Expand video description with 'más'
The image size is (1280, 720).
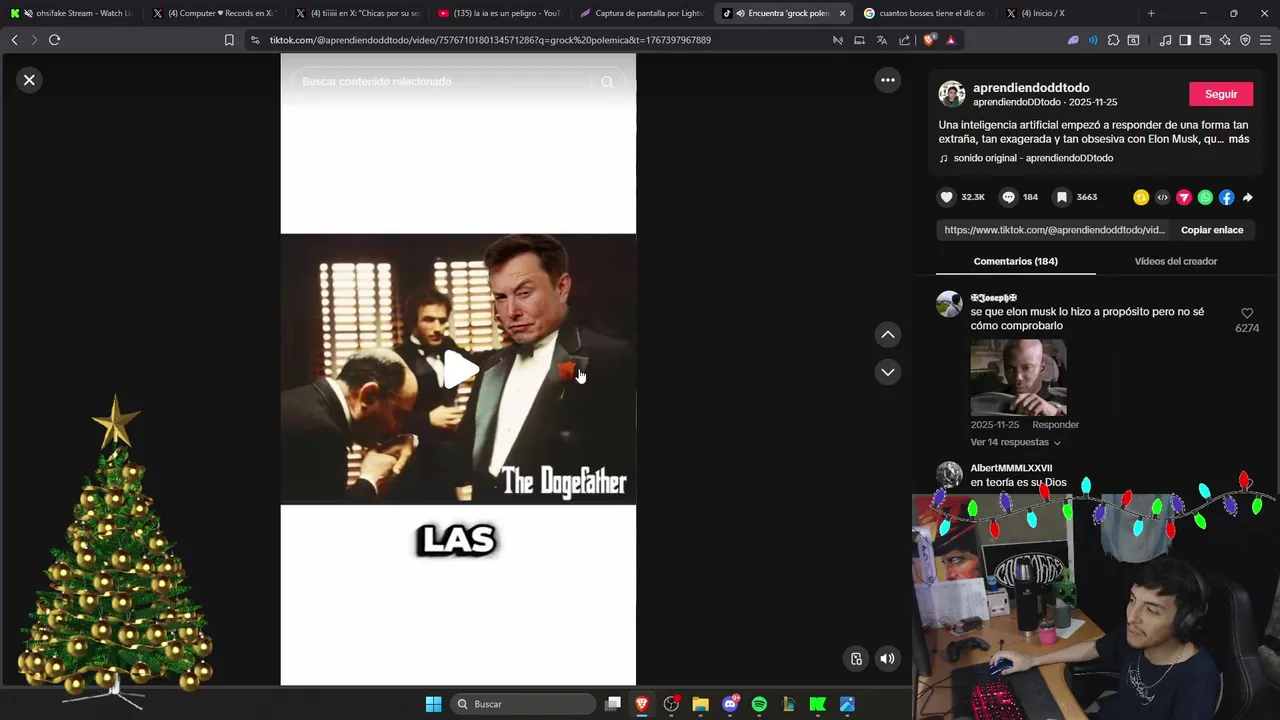(1239, 139)
